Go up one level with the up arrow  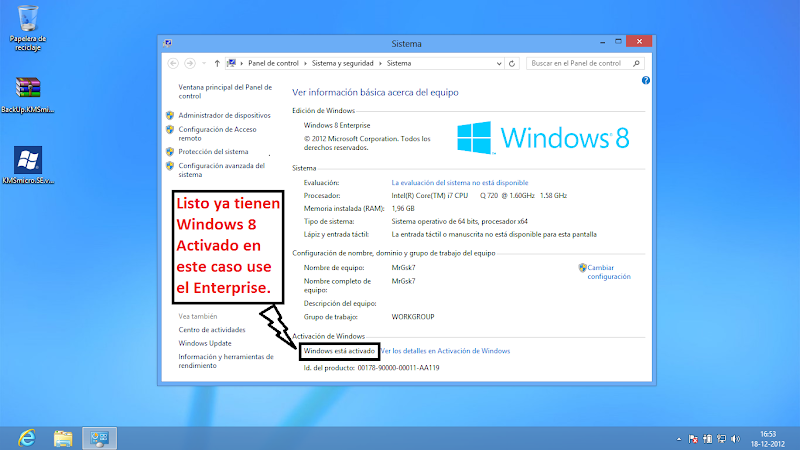pyautogui.click(x=217, y=63)
